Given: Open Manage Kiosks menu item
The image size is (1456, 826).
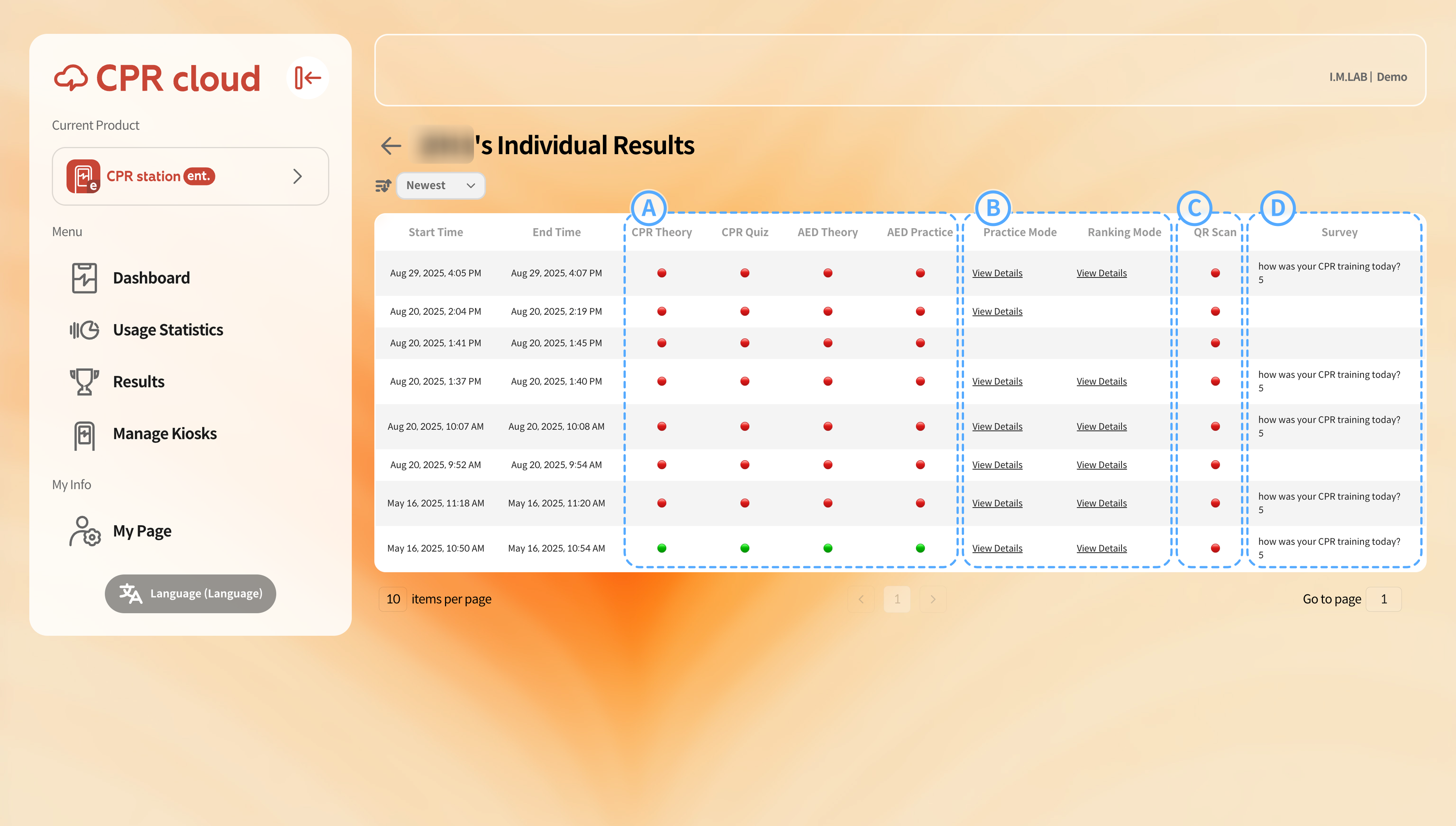Looking at the screenshot, I should tap(164, 433).
